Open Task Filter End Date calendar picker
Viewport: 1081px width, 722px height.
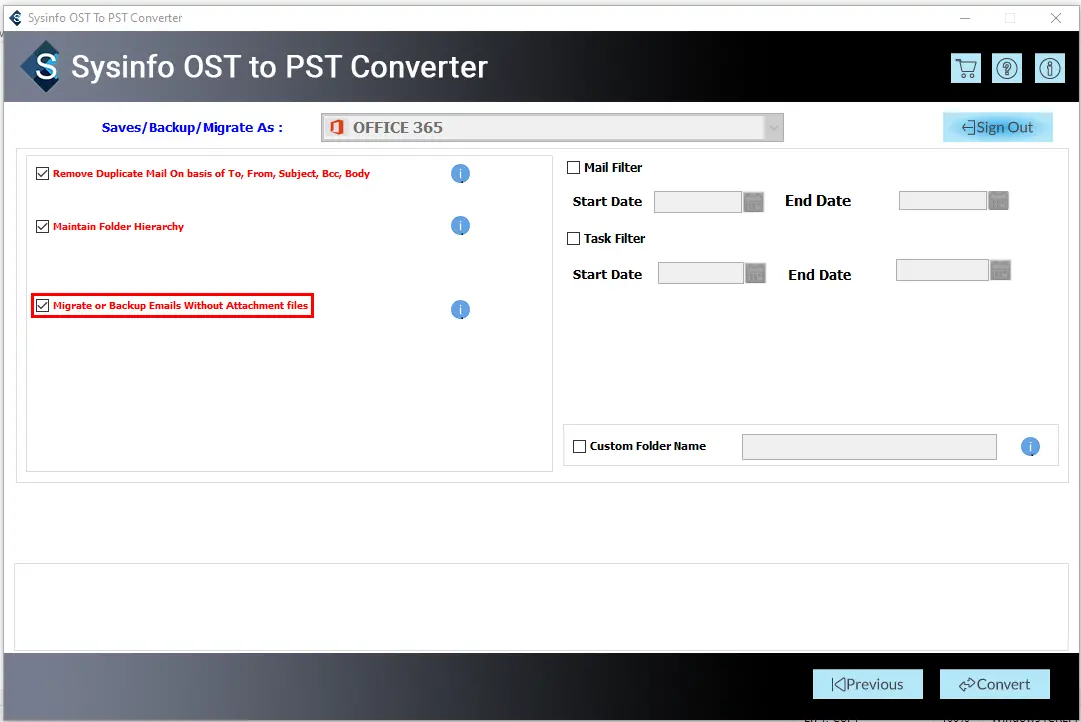1000,270
